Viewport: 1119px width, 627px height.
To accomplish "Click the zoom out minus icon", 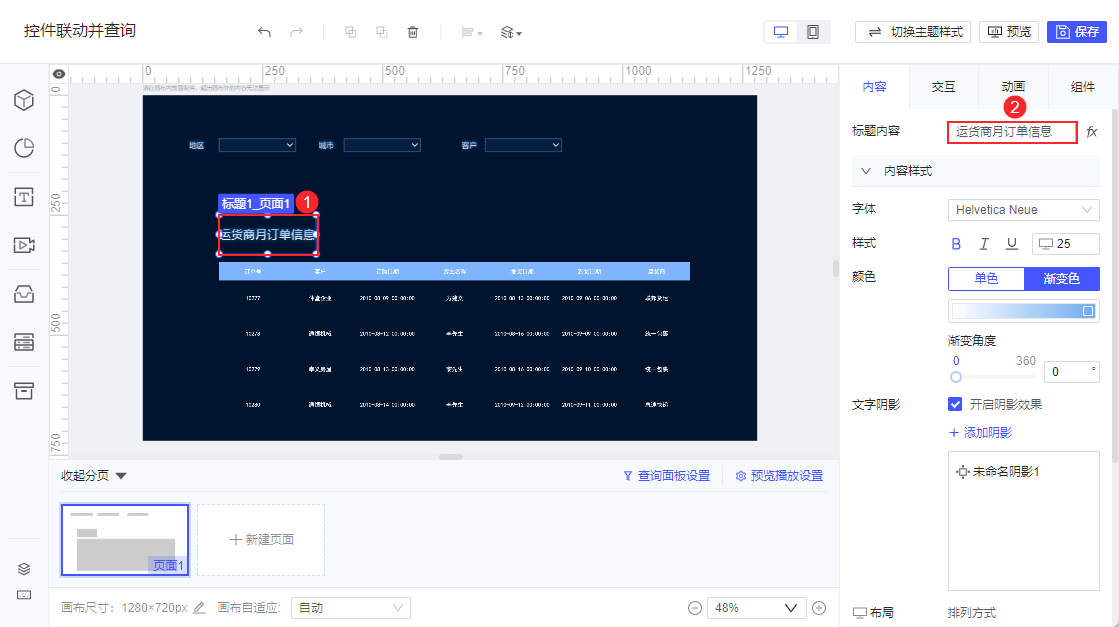I will click(694, 608).
